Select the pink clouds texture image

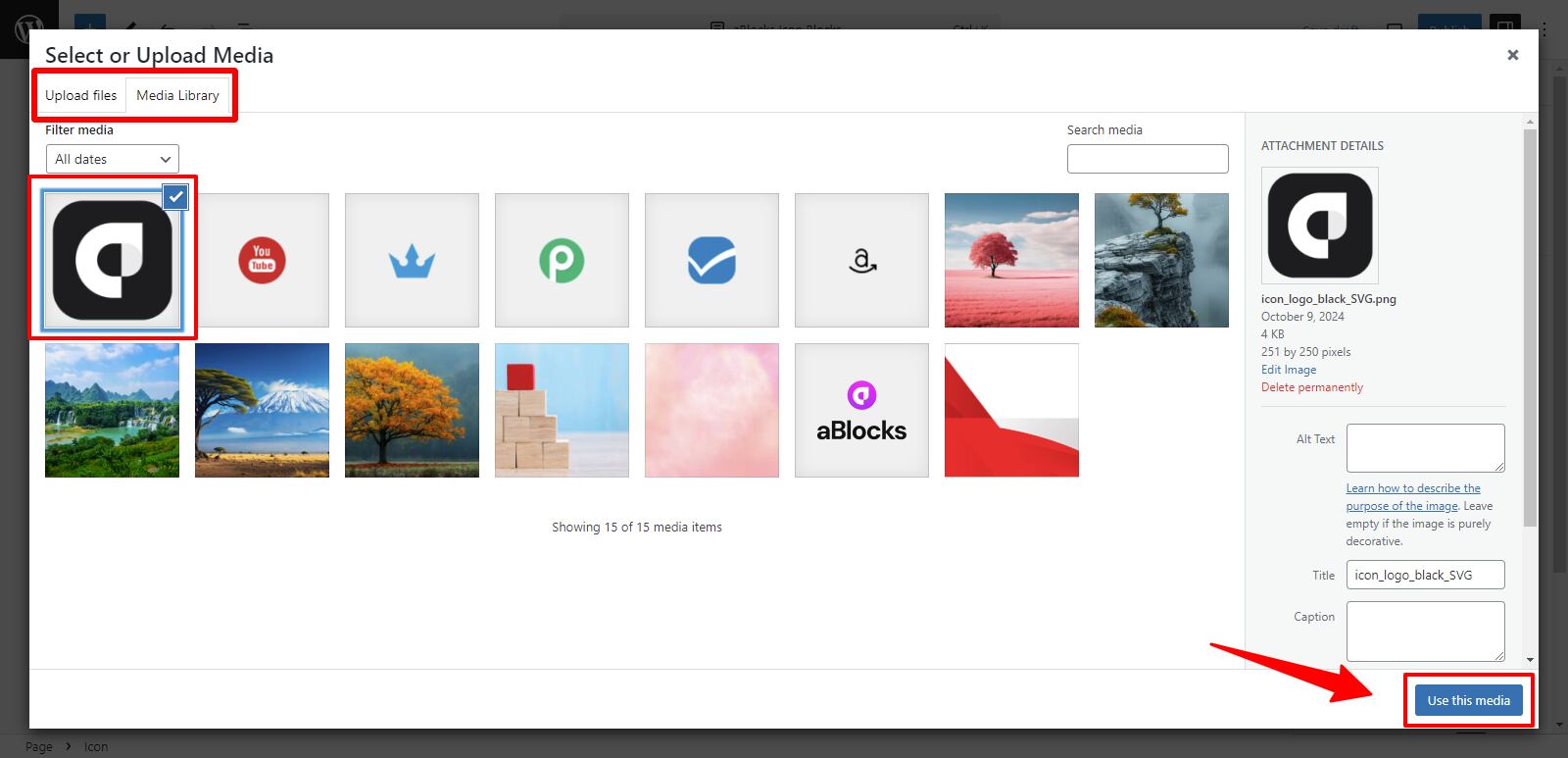tap(711, 410)
